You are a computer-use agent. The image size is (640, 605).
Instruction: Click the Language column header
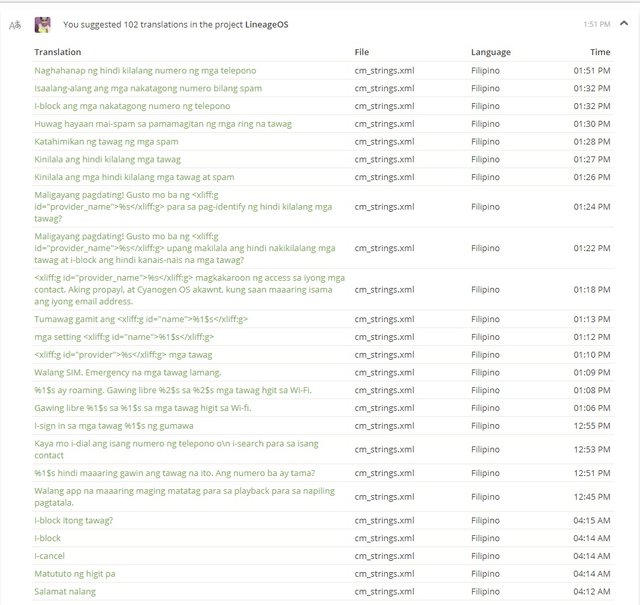coord(490,52)
